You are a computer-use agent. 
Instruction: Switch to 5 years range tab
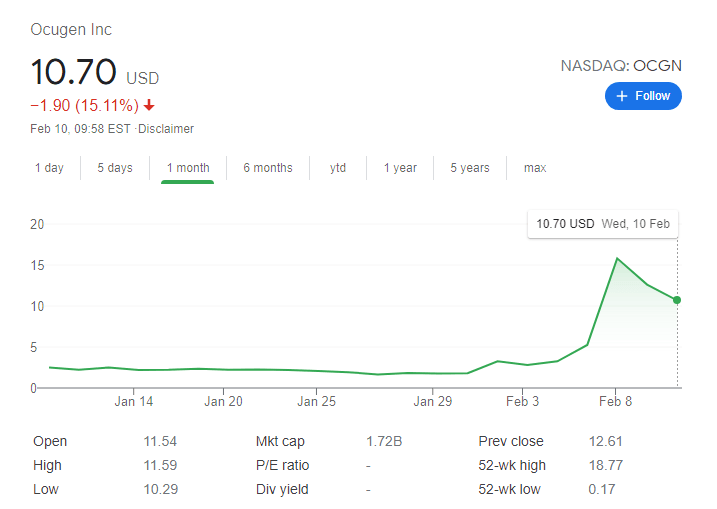click(x=470, y=168)
